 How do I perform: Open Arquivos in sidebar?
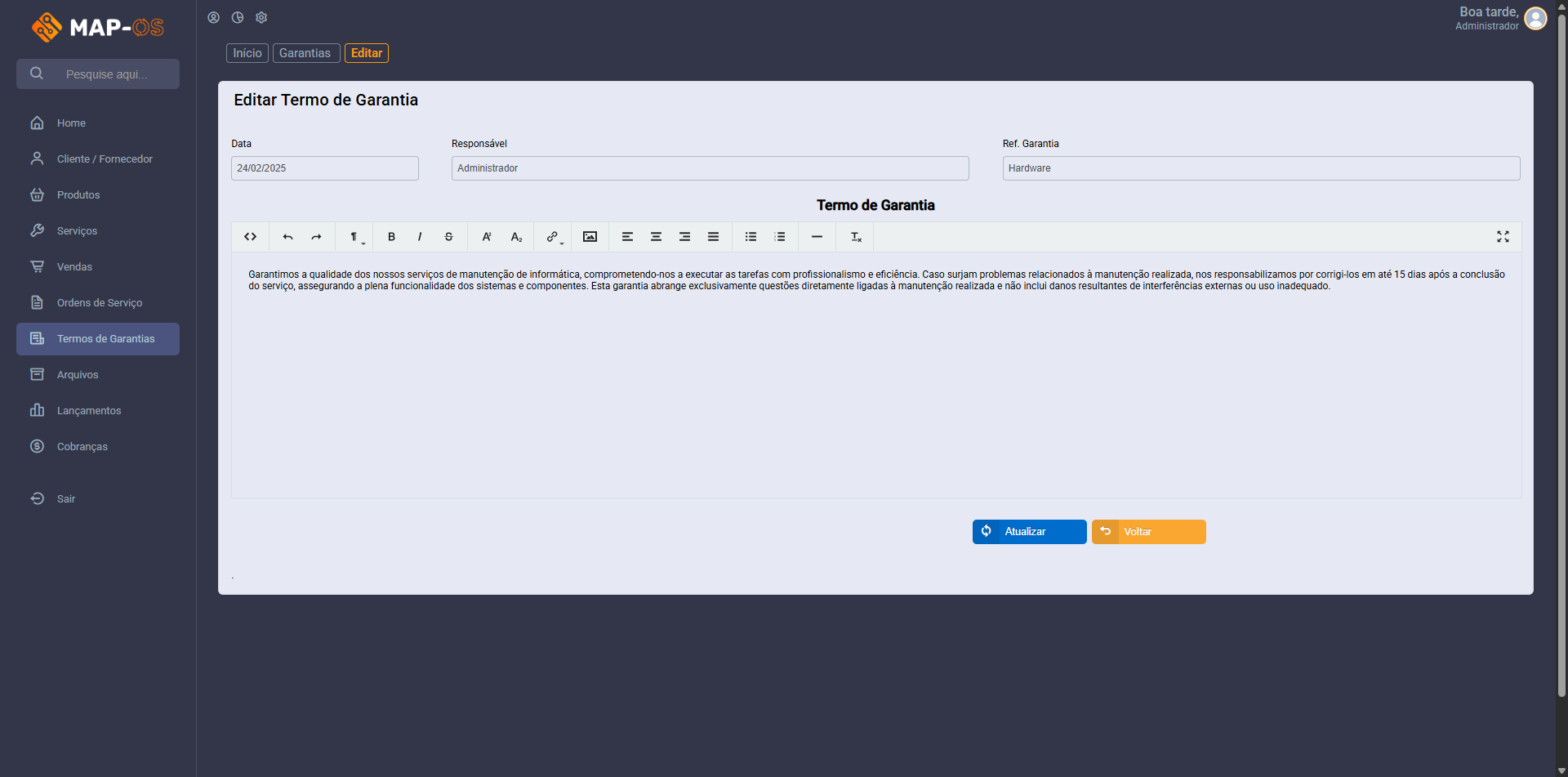click(x=98, y=375)
